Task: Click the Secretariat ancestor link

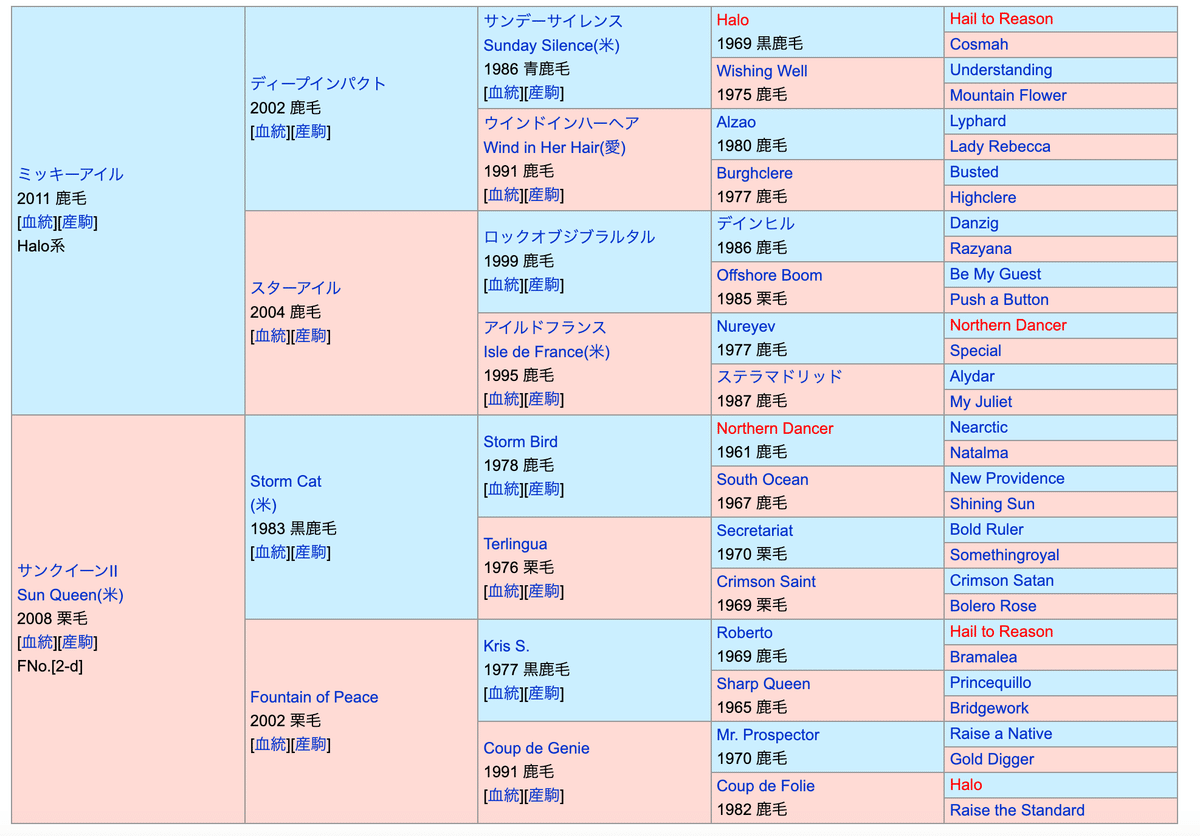Action: 754,530
